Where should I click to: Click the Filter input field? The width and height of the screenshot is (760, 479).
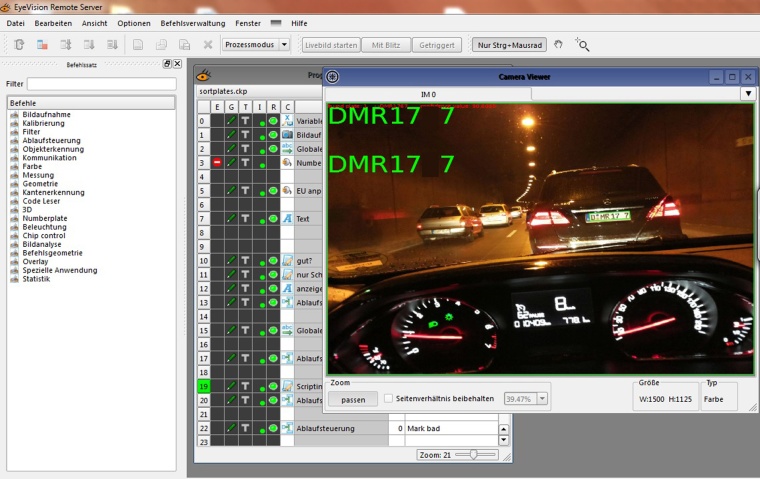[101, 84]
